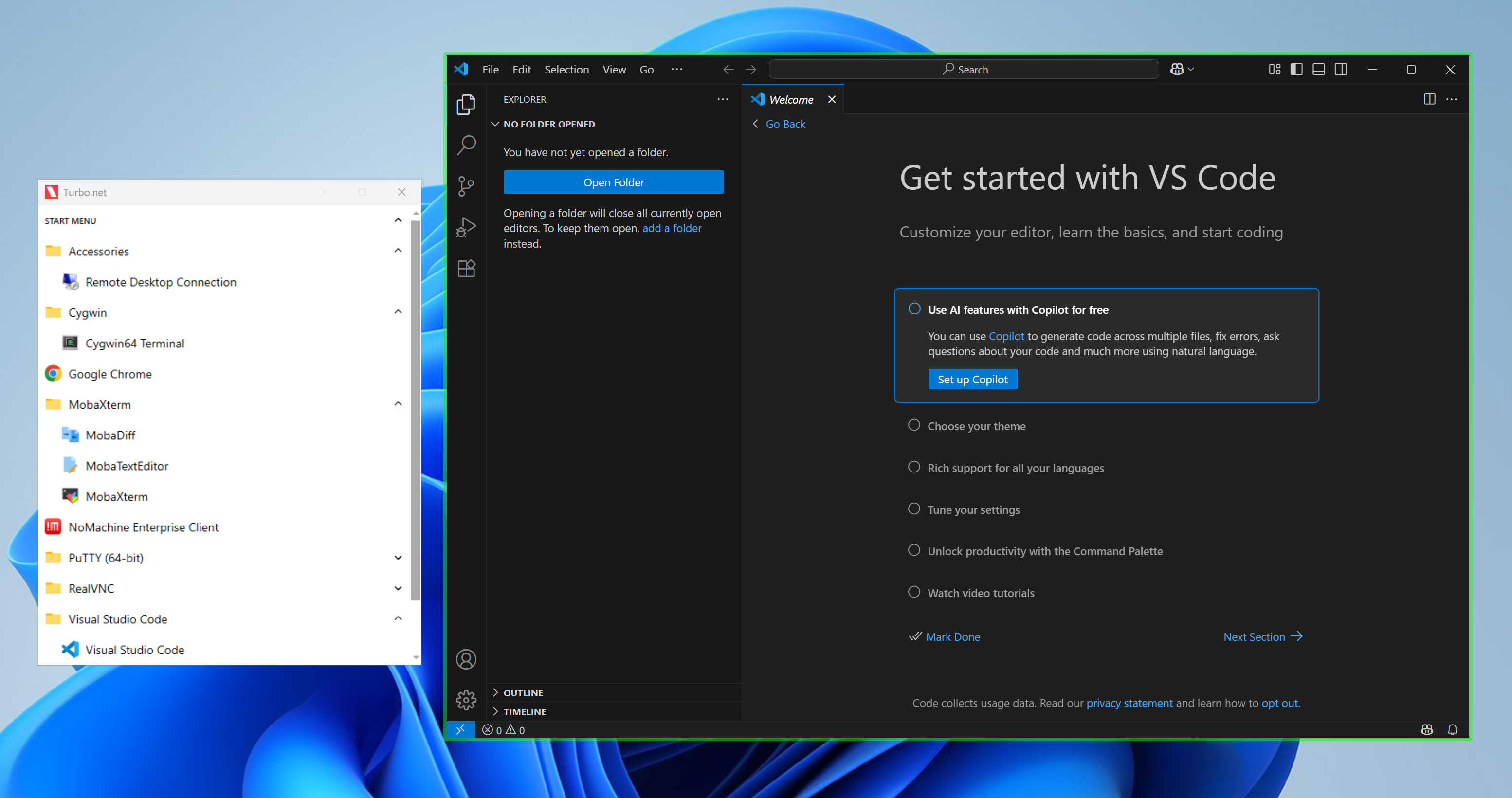
Task: Open the overflow menu ellipsis in menu bar
Action: point(677,69)
